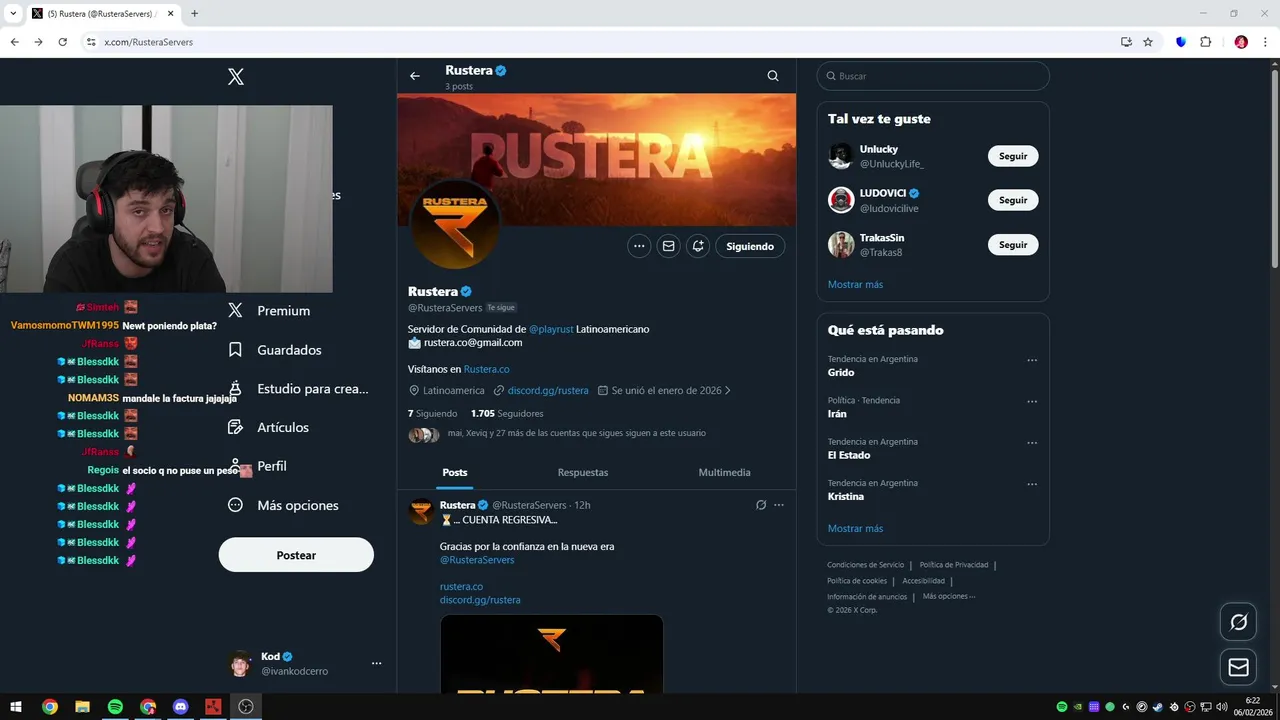Switch to the Posts tab
Viewport: 1280px width, 720px height.
click(x=455, y=472)
